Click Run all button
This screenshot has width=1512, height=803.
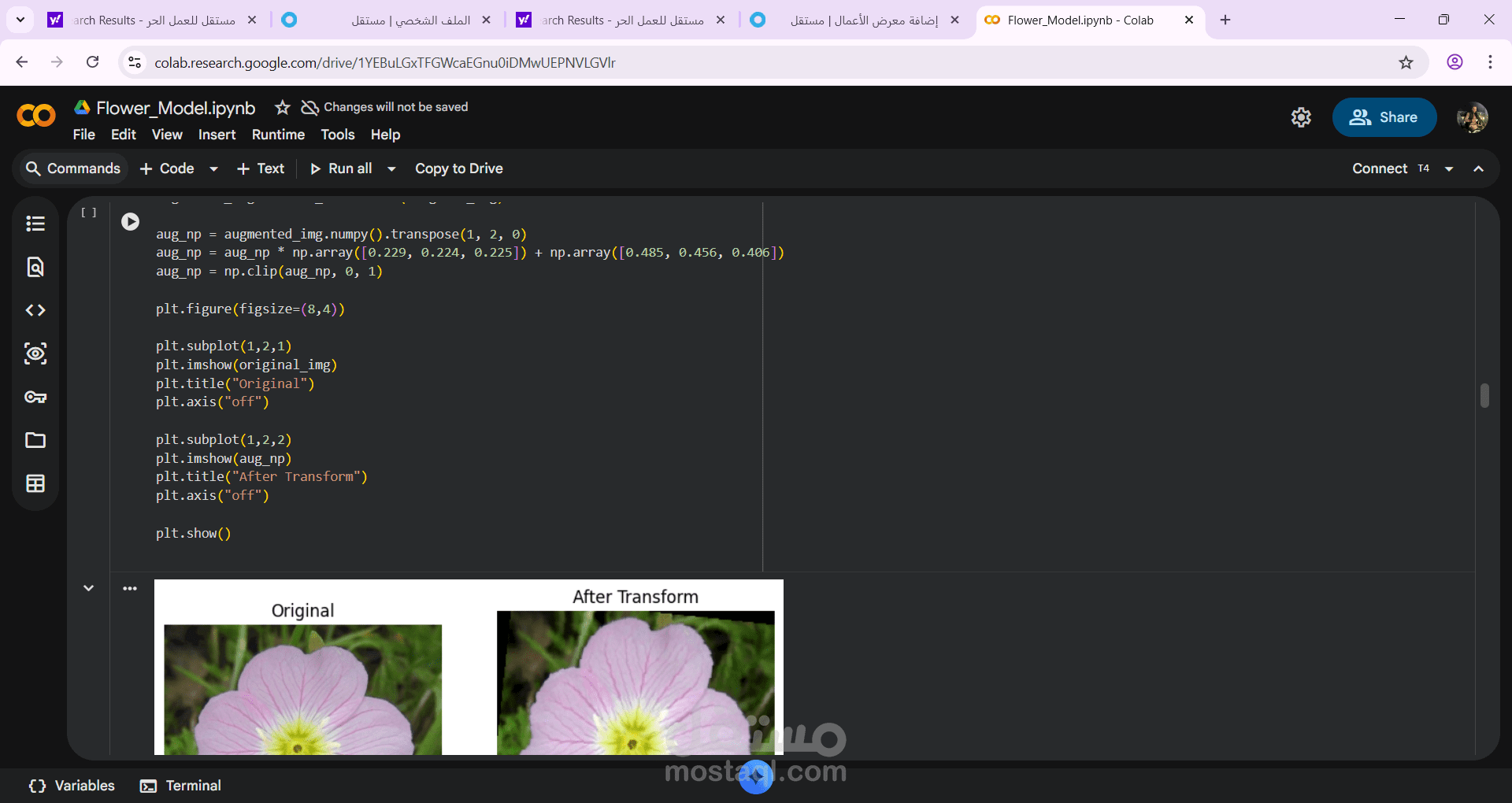click(x=341, y=168)
